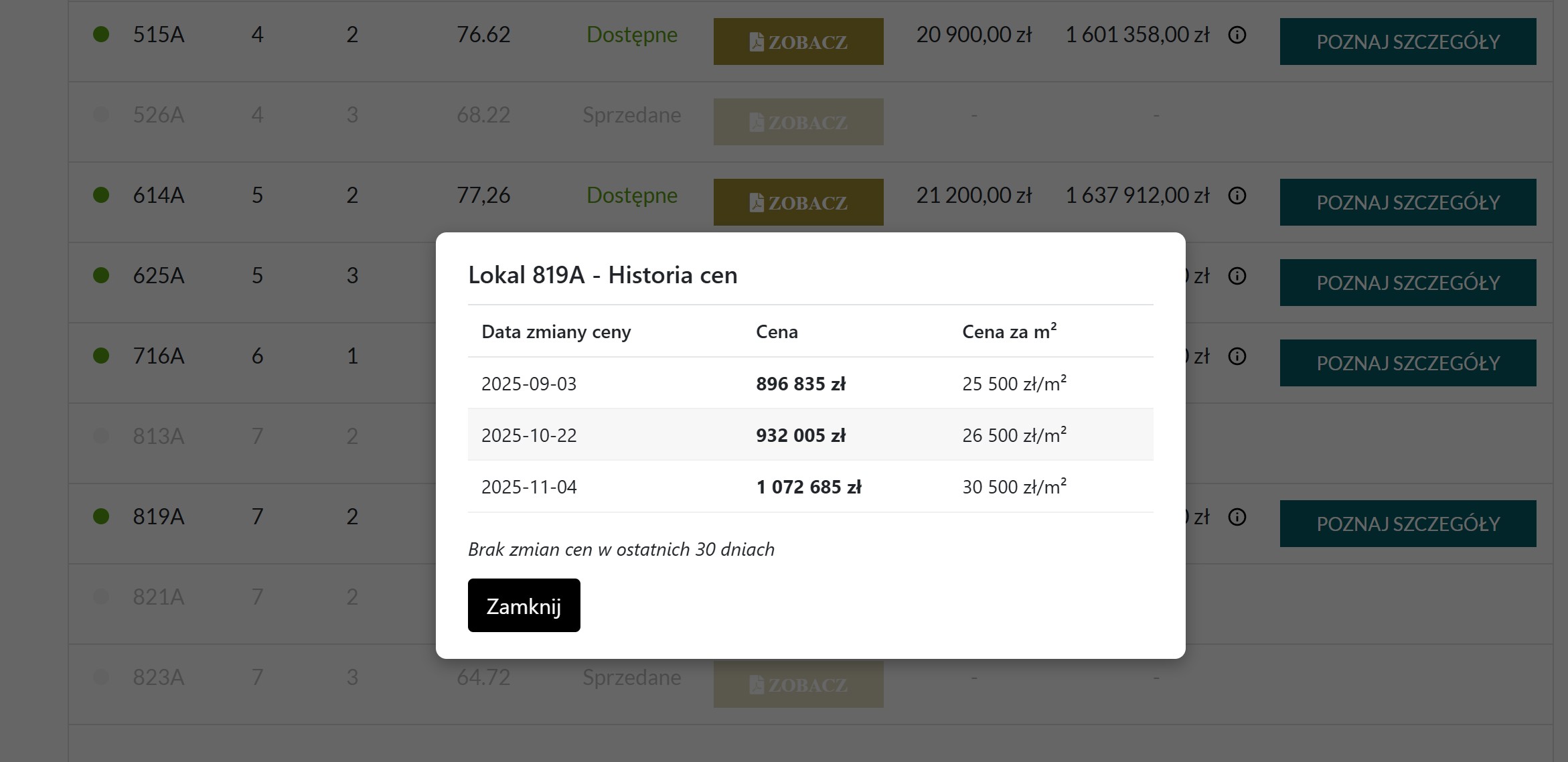The width and height of the screenshot is (1568, 762).
Task: Open price history info icon for 625A
Action: pyautogui.click(x=1237, y=276)
